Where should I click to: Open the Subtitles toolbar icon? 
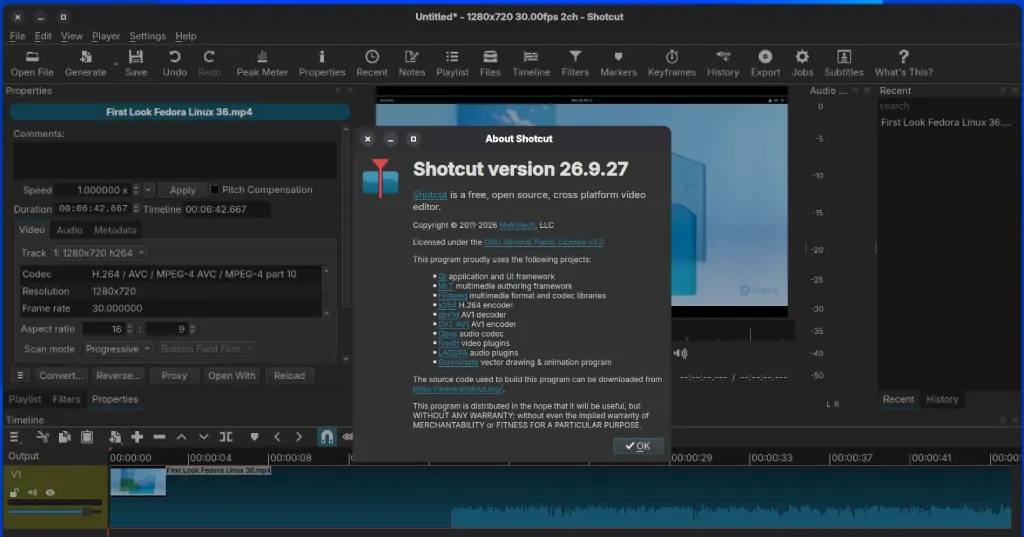click(x=844, y=57)
